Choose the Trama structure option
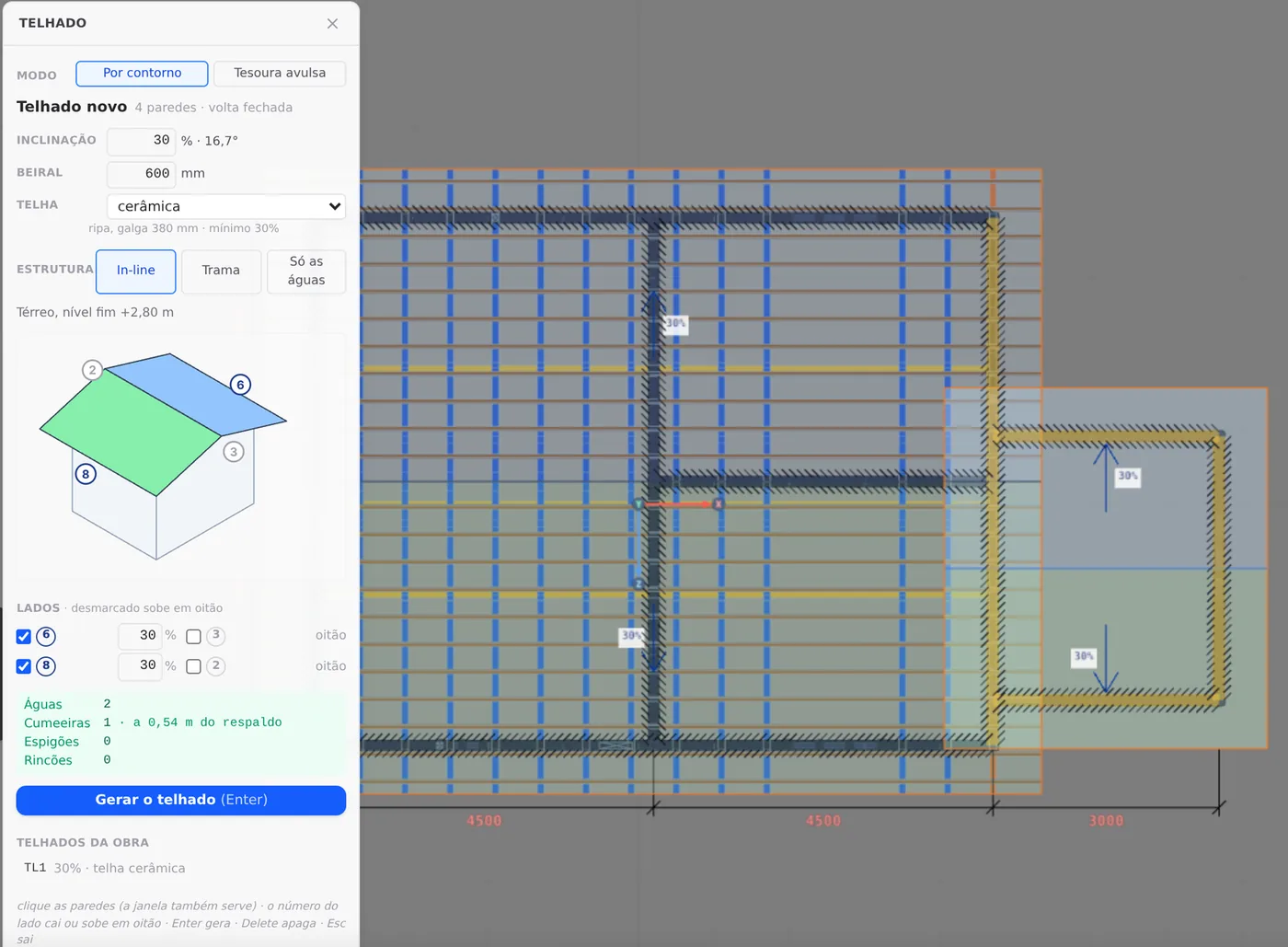1288x947 pixels. click(221, 271)
